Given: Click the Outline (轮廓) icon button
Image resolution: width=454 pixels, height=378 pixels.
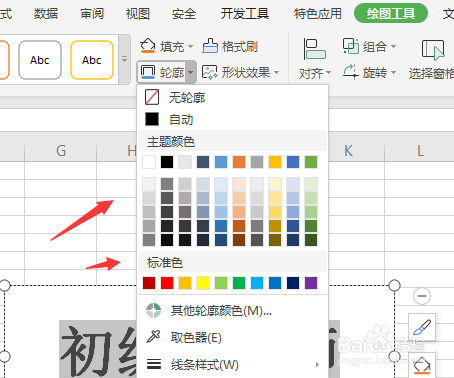Looking at the screenshot, I should 148,72.
